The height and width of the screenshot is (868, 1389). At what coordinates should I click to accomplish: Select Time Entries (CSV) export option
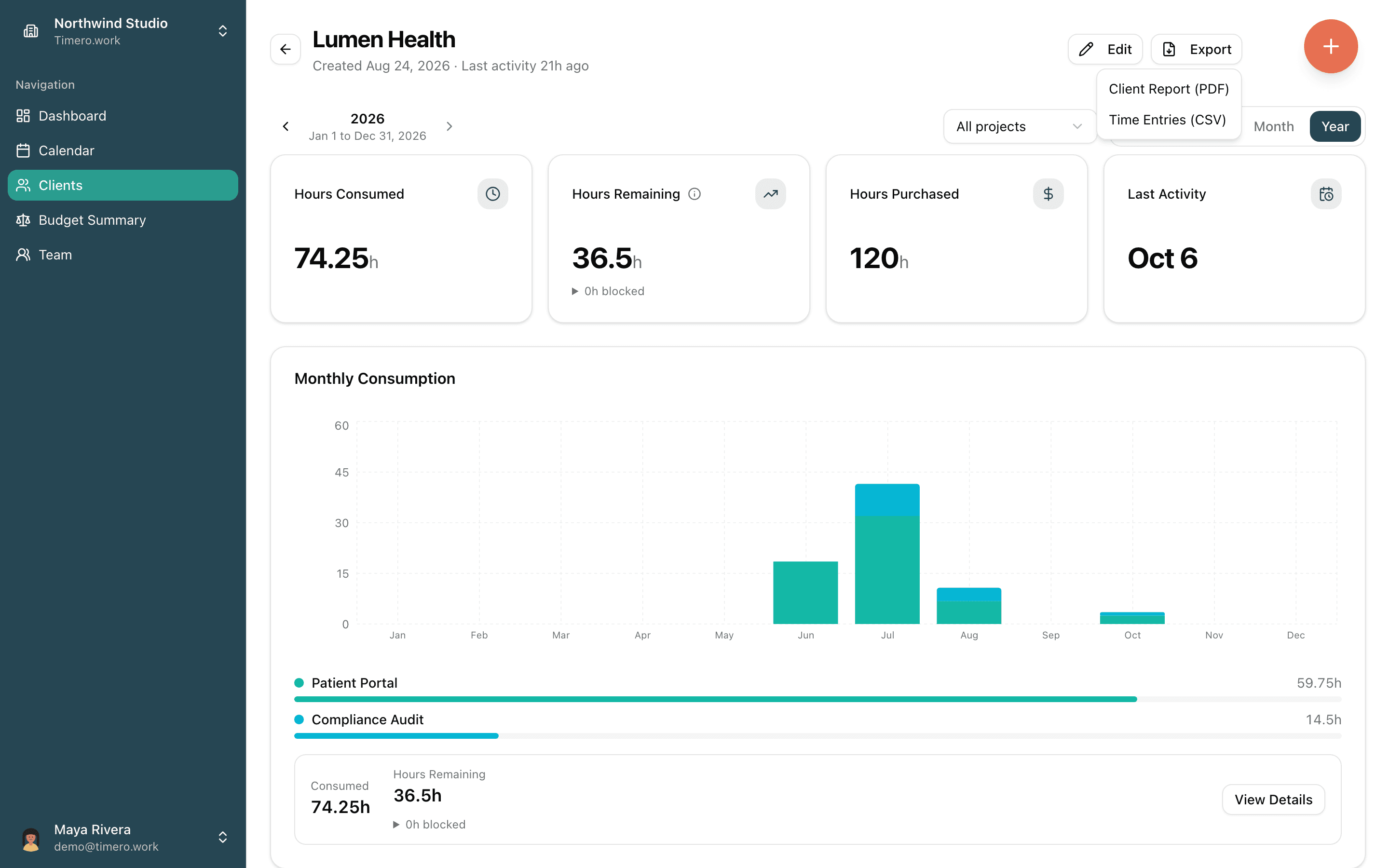click(x=1169, y=120)
